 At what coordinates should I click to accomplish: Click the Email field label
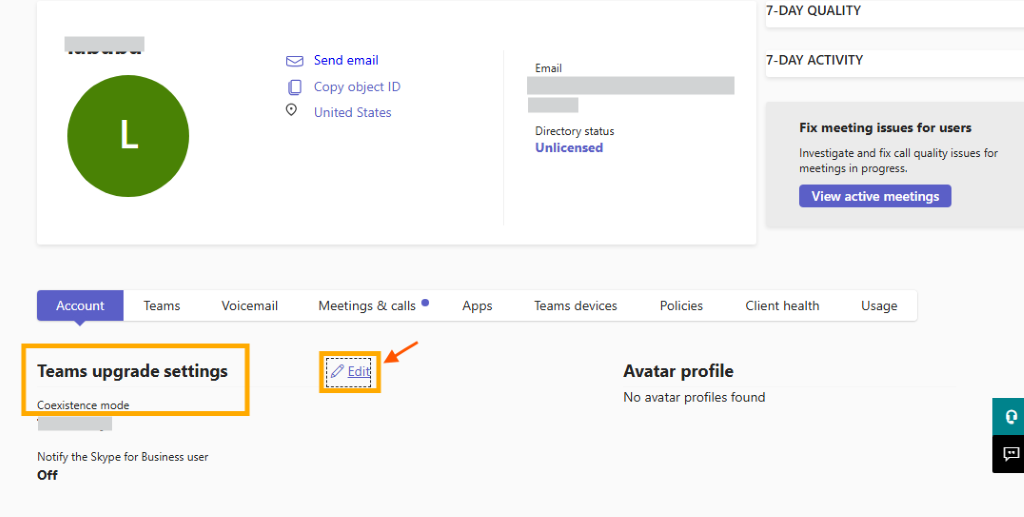pos(549,68)
